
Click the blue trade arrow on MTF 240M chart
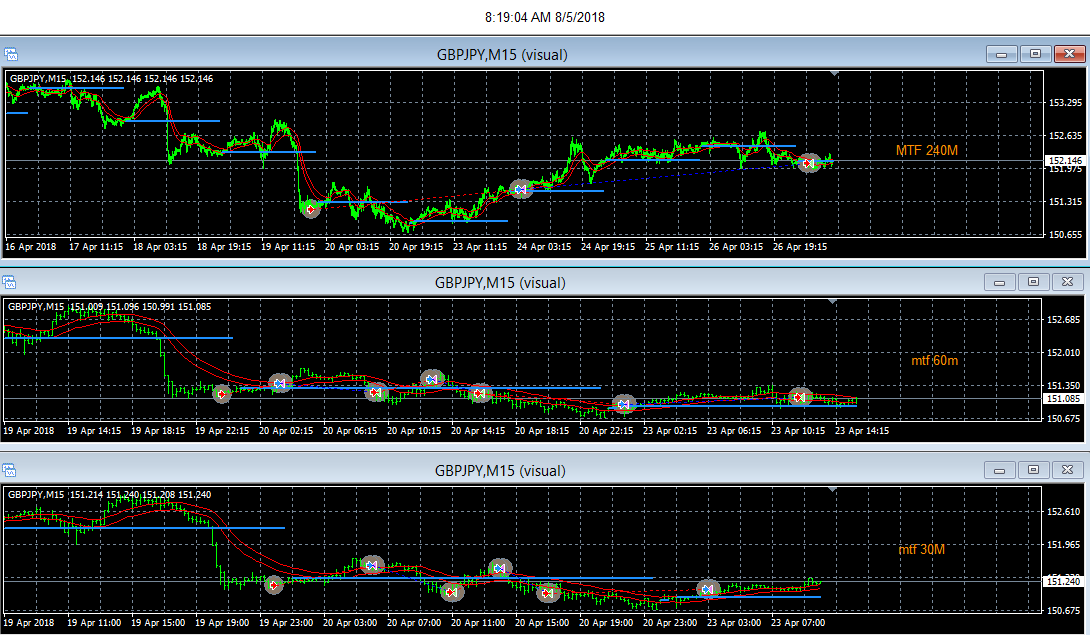[521, 189]
